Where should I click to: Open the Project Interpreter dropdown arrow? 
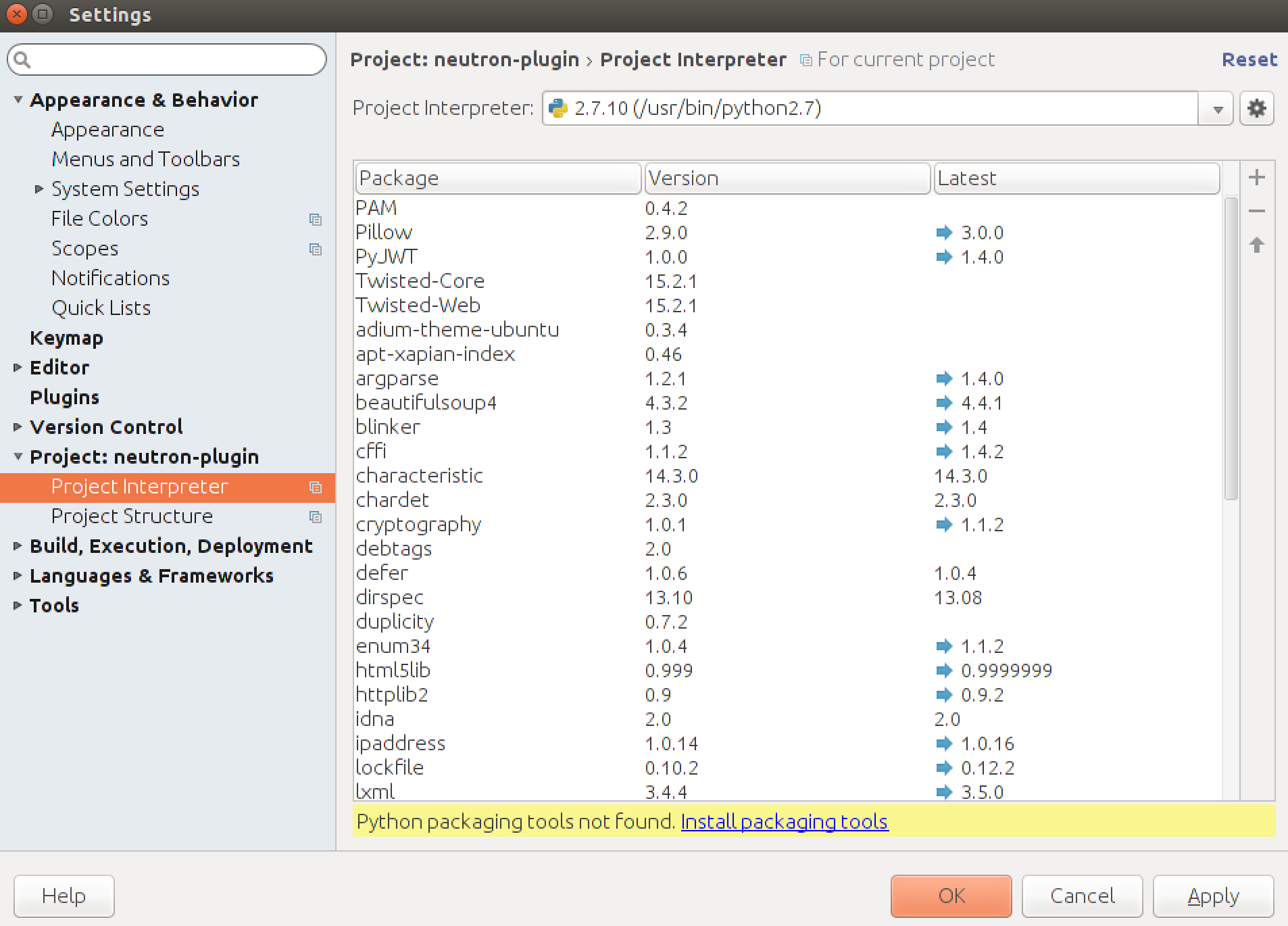1218,109
